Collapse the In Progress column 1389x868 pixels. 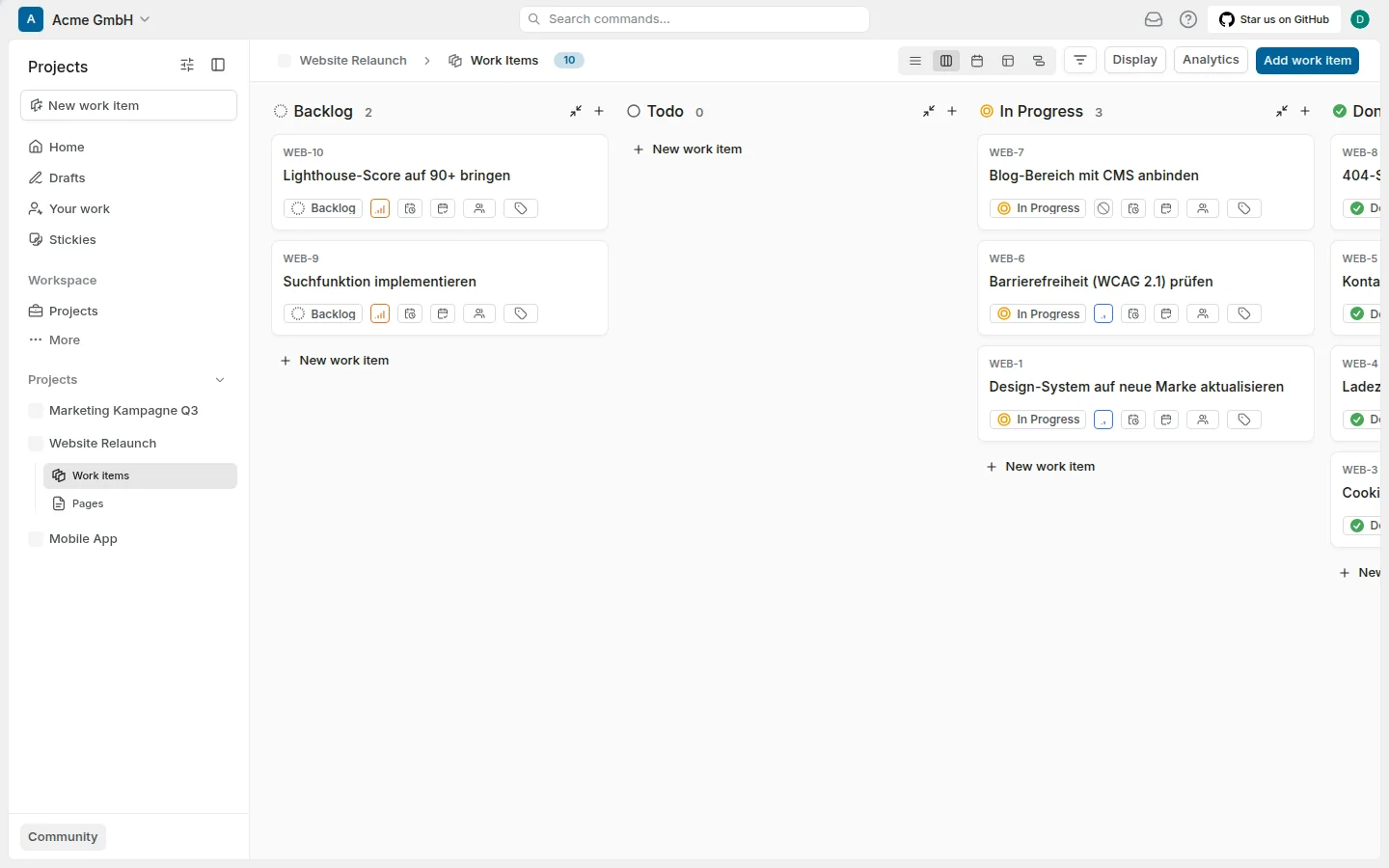point(1282,112)
